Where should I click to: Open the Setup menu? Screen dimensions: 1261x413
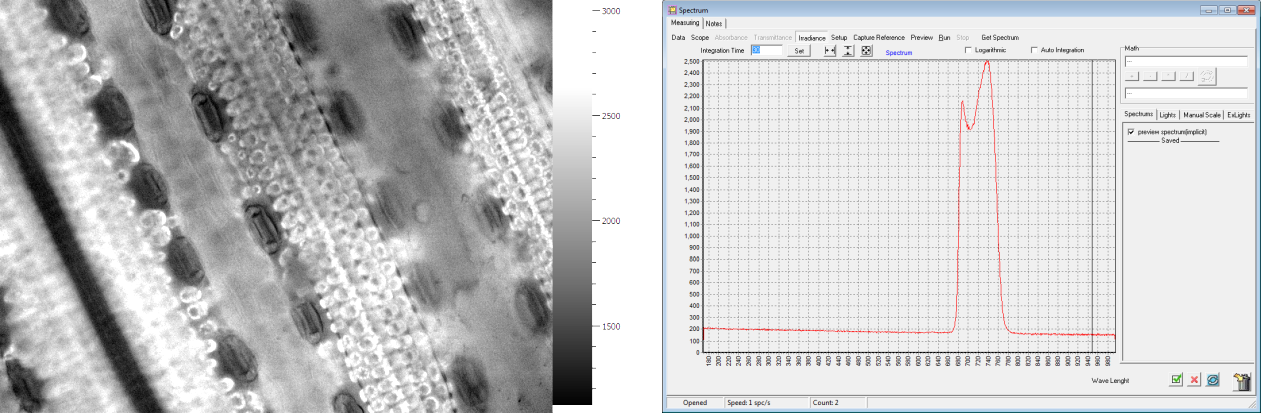pos(838,37)
